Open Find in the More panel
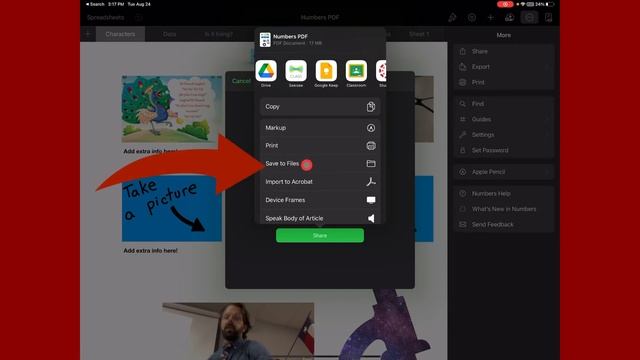 pos(504,104)
